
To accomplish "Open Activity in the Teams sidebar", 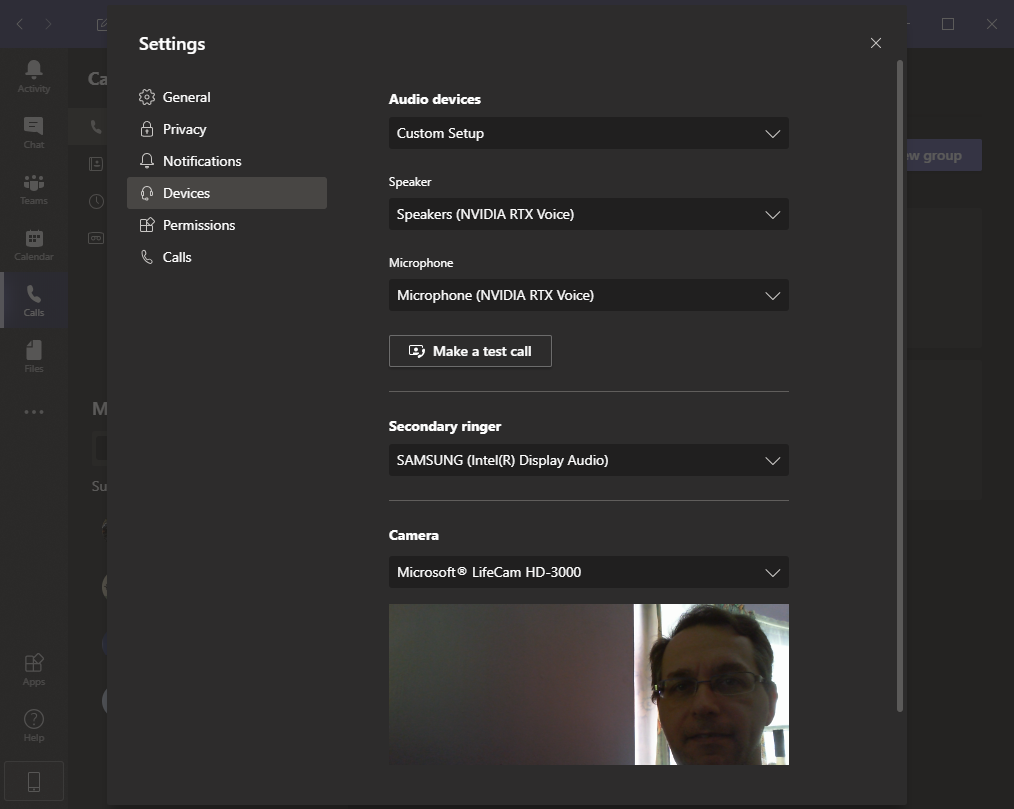I will click(34, 76).
